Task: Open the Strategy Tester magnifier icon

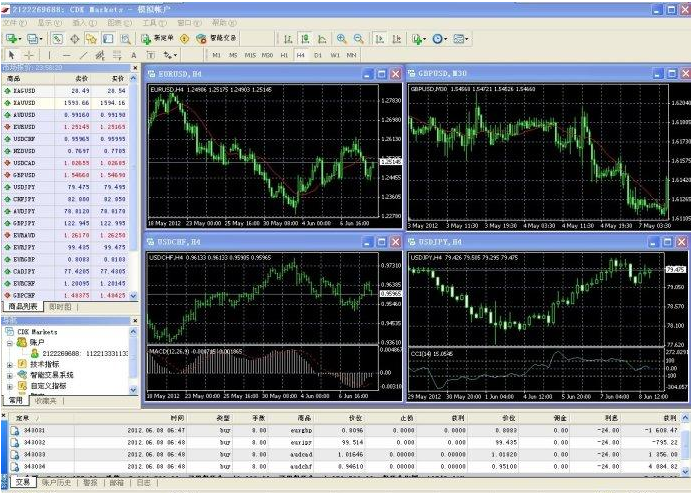Action: (125, 39)
